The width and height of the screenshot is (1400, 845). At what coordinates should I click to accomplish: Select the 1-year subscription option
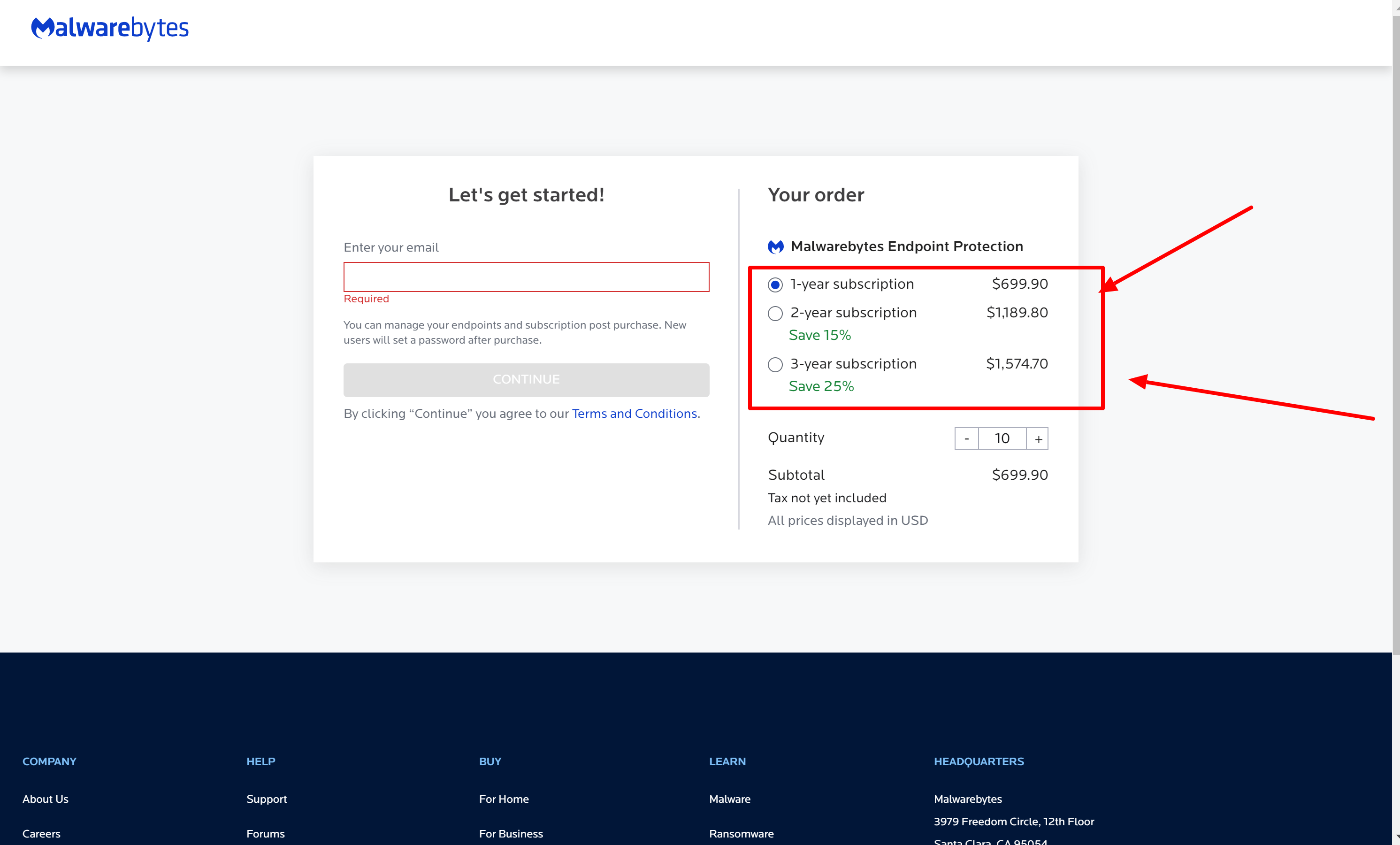[x=775, y=284]
